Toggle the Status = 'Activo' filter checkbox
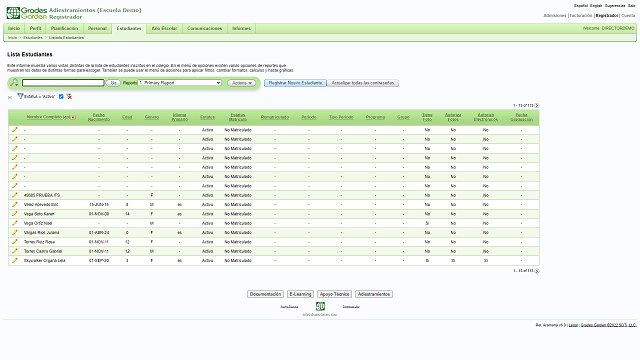 [61, 97]
